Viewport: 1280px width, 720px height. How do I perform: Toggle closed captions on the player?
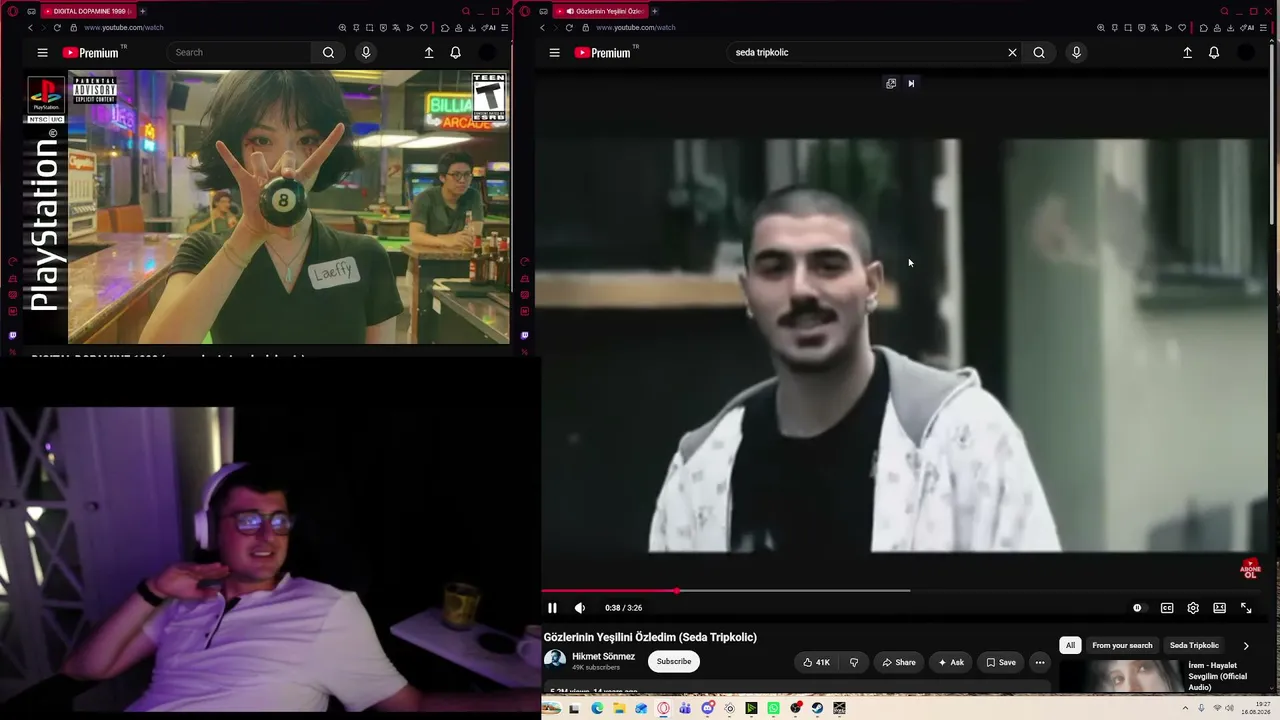[1167, 608]
